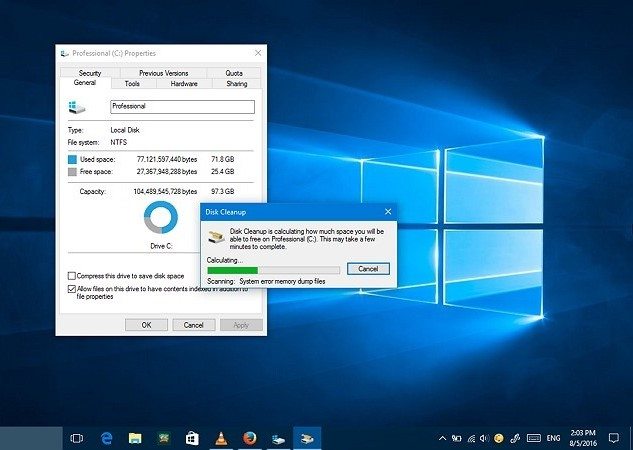The width and height of the screenshot is (633, 450).
Task: Launch VLC media player from the taskbar
Action: coord(221,438)
